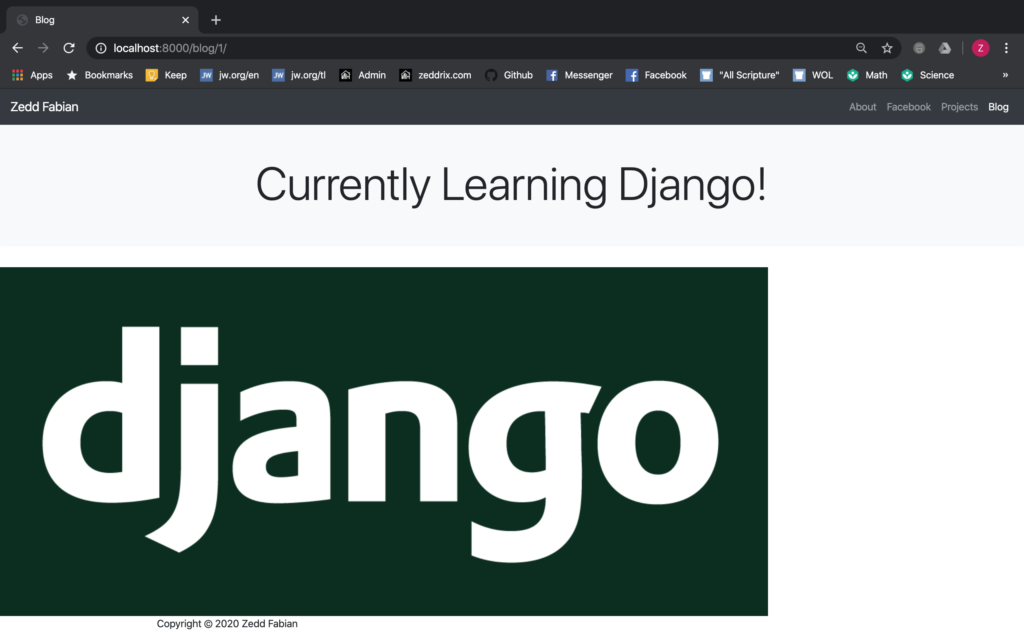Open the Keep bookmark
This screenshot has height=640, width=1024.
click(166, 75)
